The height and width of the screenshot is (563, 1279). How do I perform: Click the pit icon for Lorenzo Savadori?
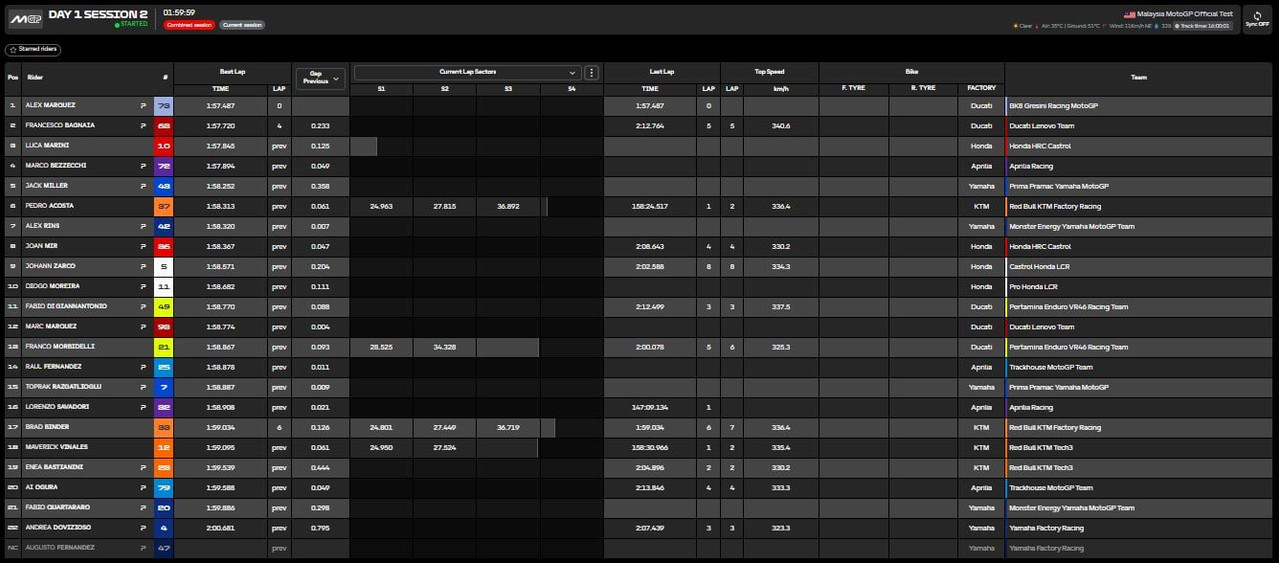tap(142, 407)
